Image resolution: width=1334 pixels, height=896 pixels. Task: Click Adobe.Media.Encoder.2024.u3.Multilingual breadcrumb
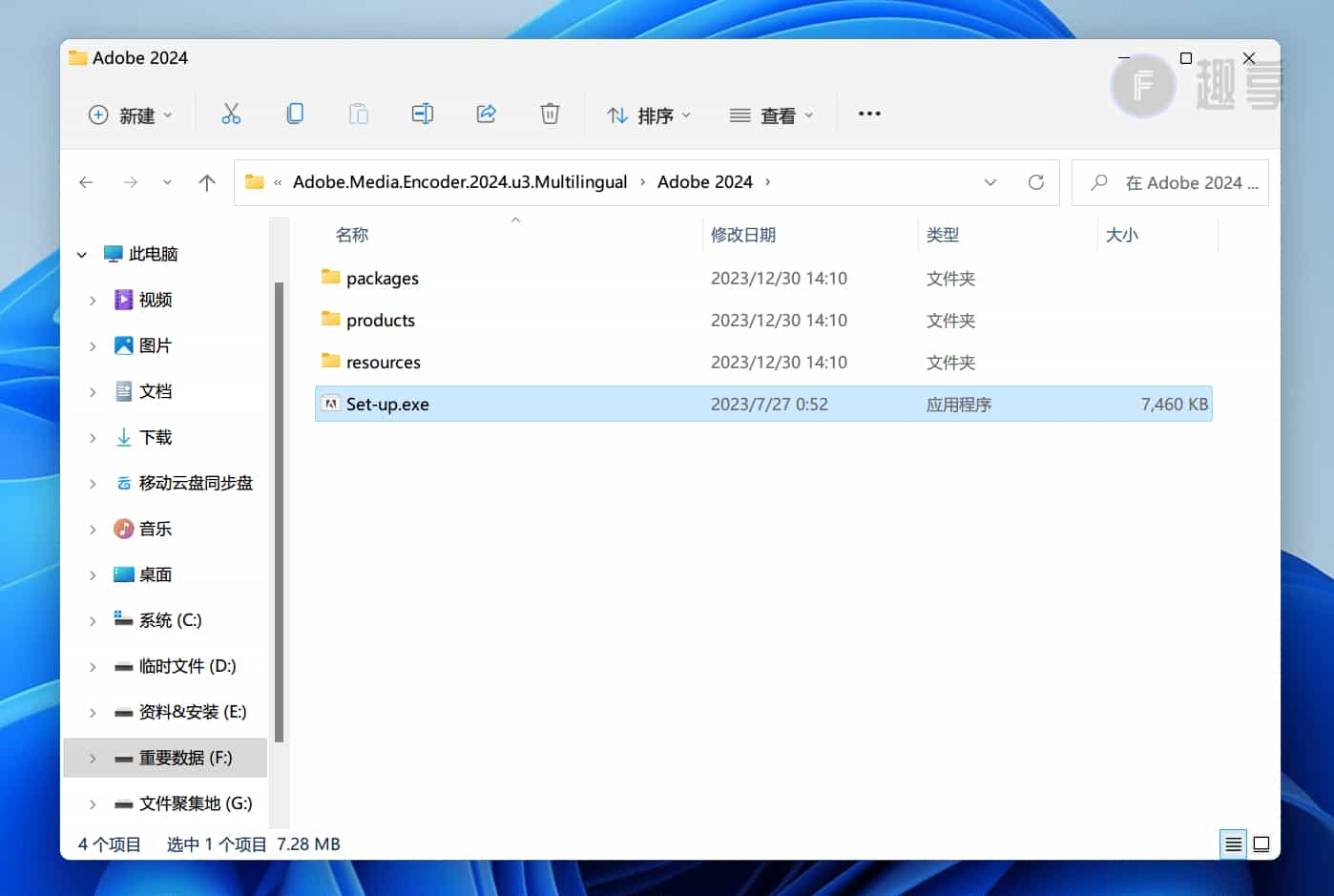pos(460,181)
